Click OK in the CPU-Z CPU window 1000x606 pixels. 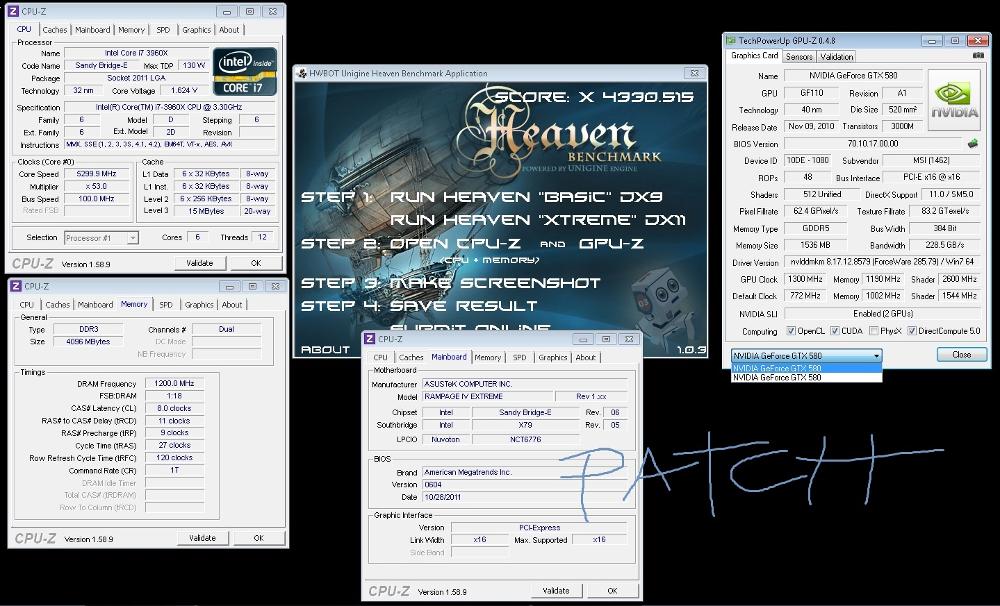point(256,263)
